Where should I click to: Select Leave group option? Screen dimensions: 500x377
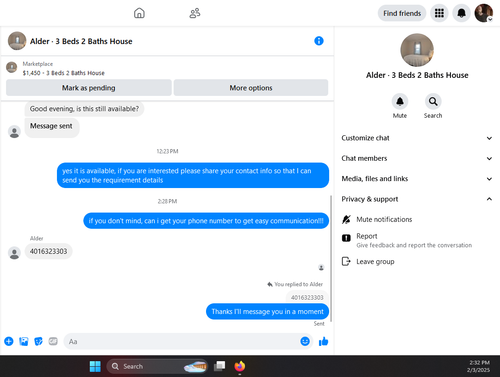click(x=368, y=262)
